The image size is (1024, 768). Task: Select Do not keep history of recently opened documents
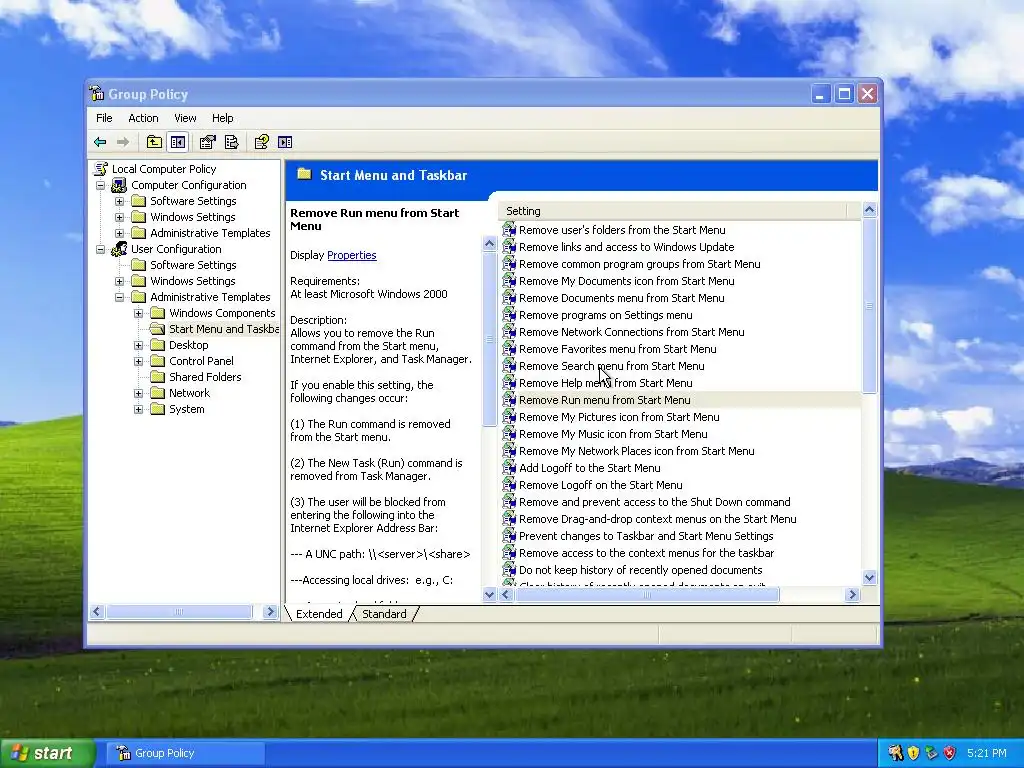(640, 569)
